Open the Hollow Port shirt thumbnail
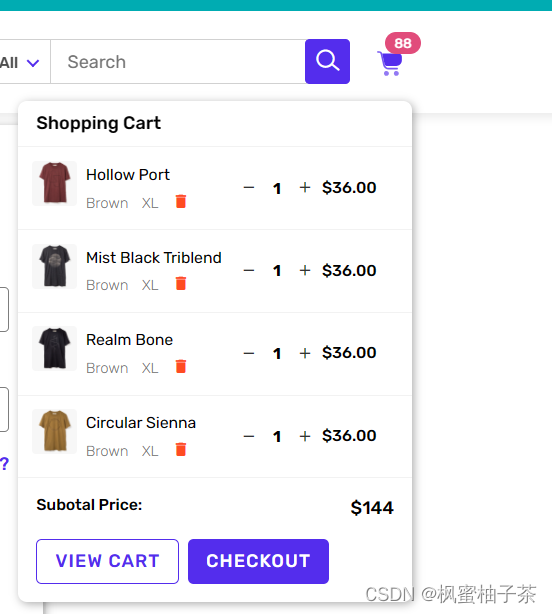 54,183
